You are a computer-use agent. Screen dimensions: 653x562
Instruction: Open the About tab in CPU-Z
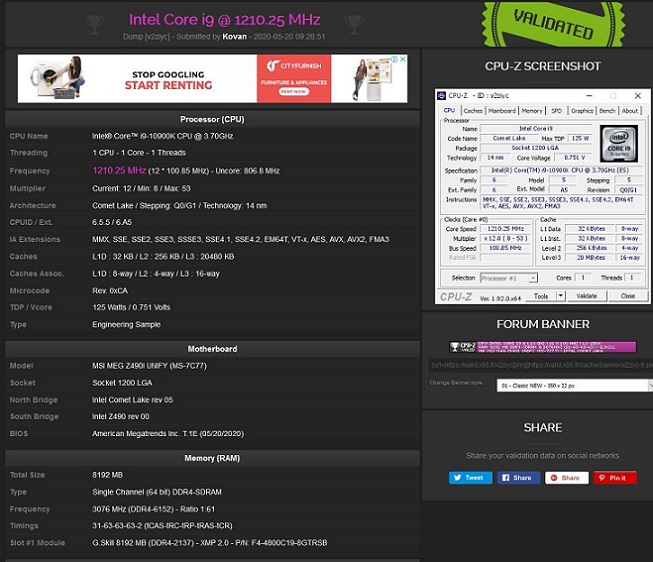point(630,111)
